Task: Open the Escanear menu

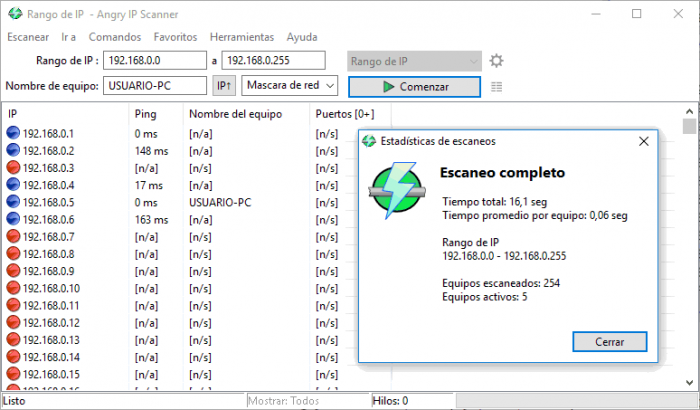Action: click(x=28, y=37)
